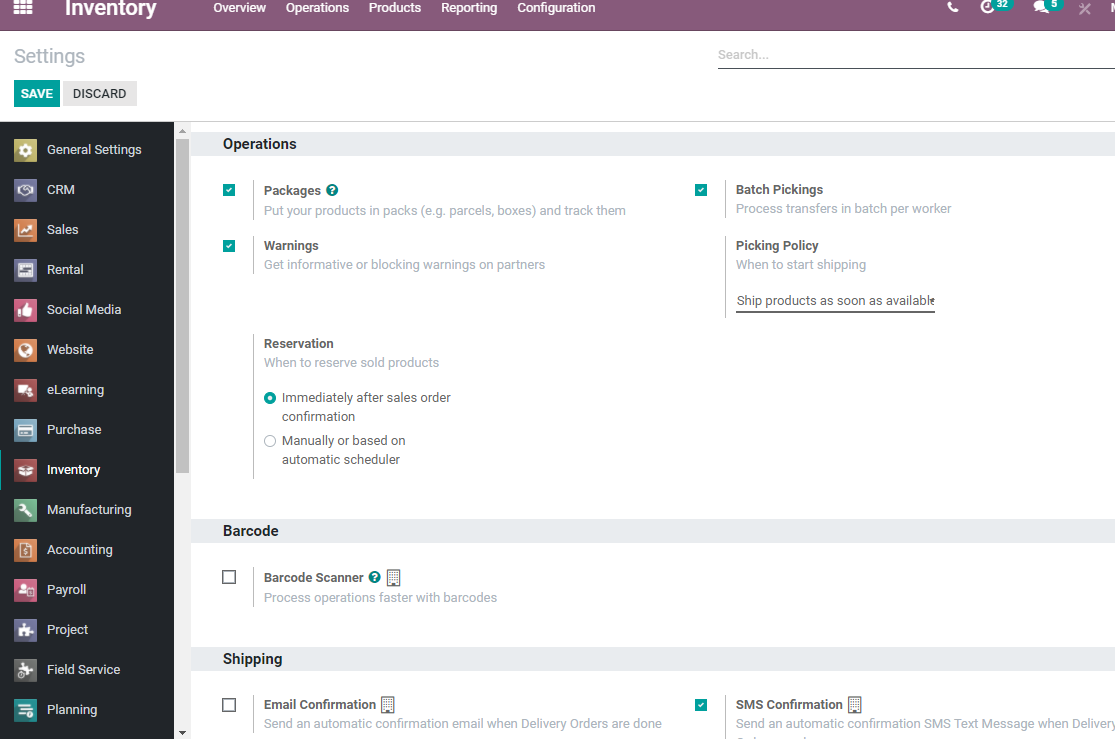
Task: Click the mobile icon next to SMS Confirmation
Action: [x=855, y=704]
